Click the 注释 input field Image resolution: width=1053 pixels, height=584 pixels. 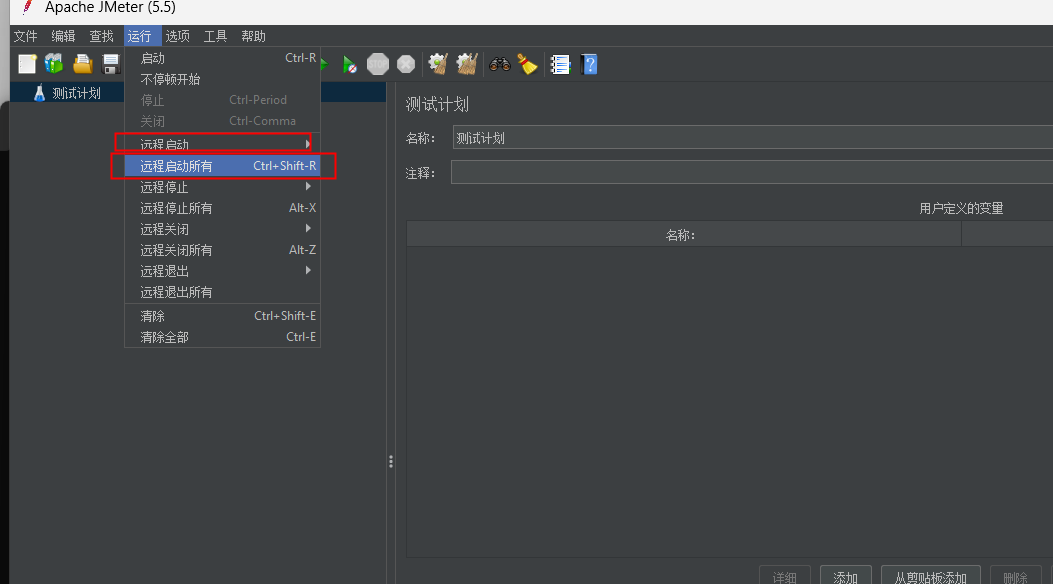[x=752, y=173]
